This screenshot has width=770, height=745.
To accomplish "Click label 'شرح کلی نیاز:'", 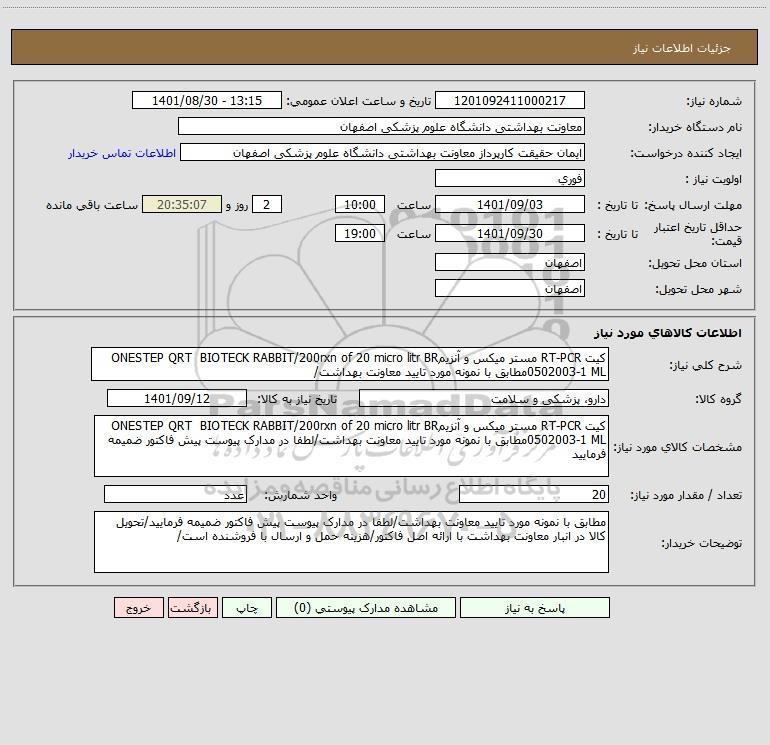I will (x=706, y=365).
